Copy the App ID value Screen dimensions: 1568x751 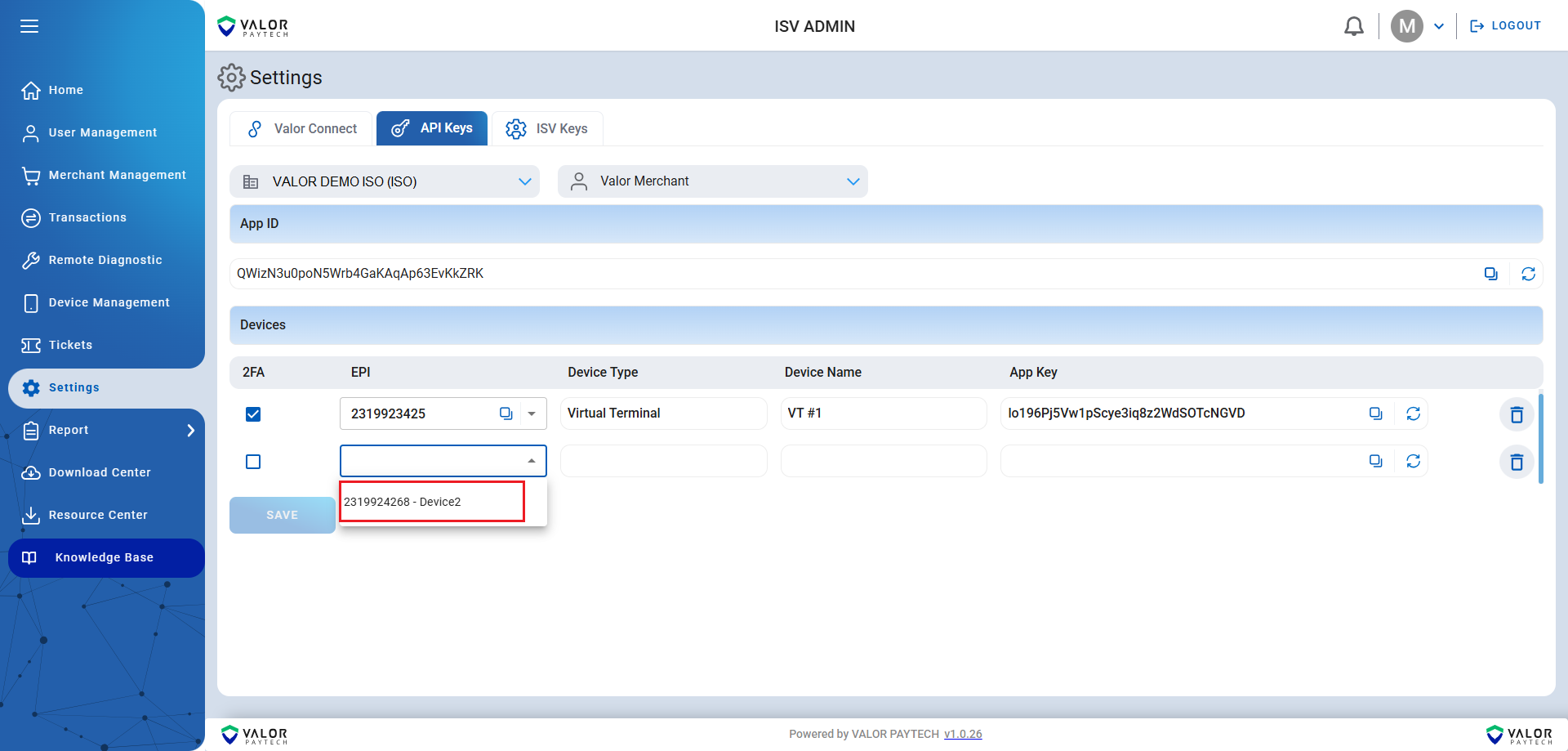[1491, 274]
